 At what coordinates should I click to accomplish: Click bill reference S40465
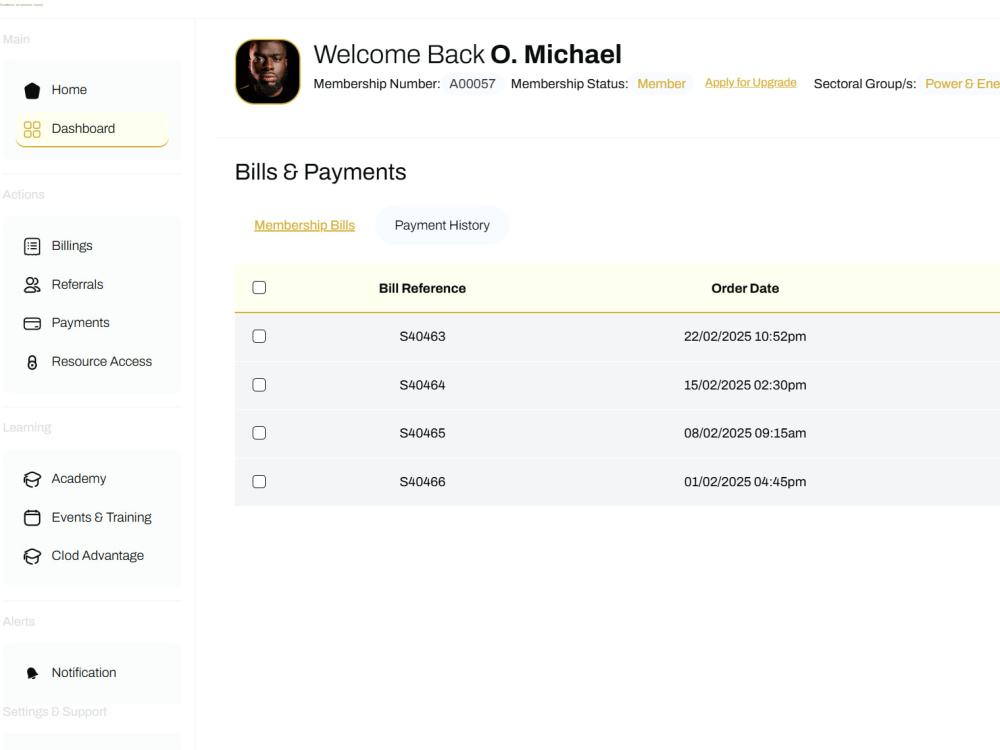(x=422, y=433)
